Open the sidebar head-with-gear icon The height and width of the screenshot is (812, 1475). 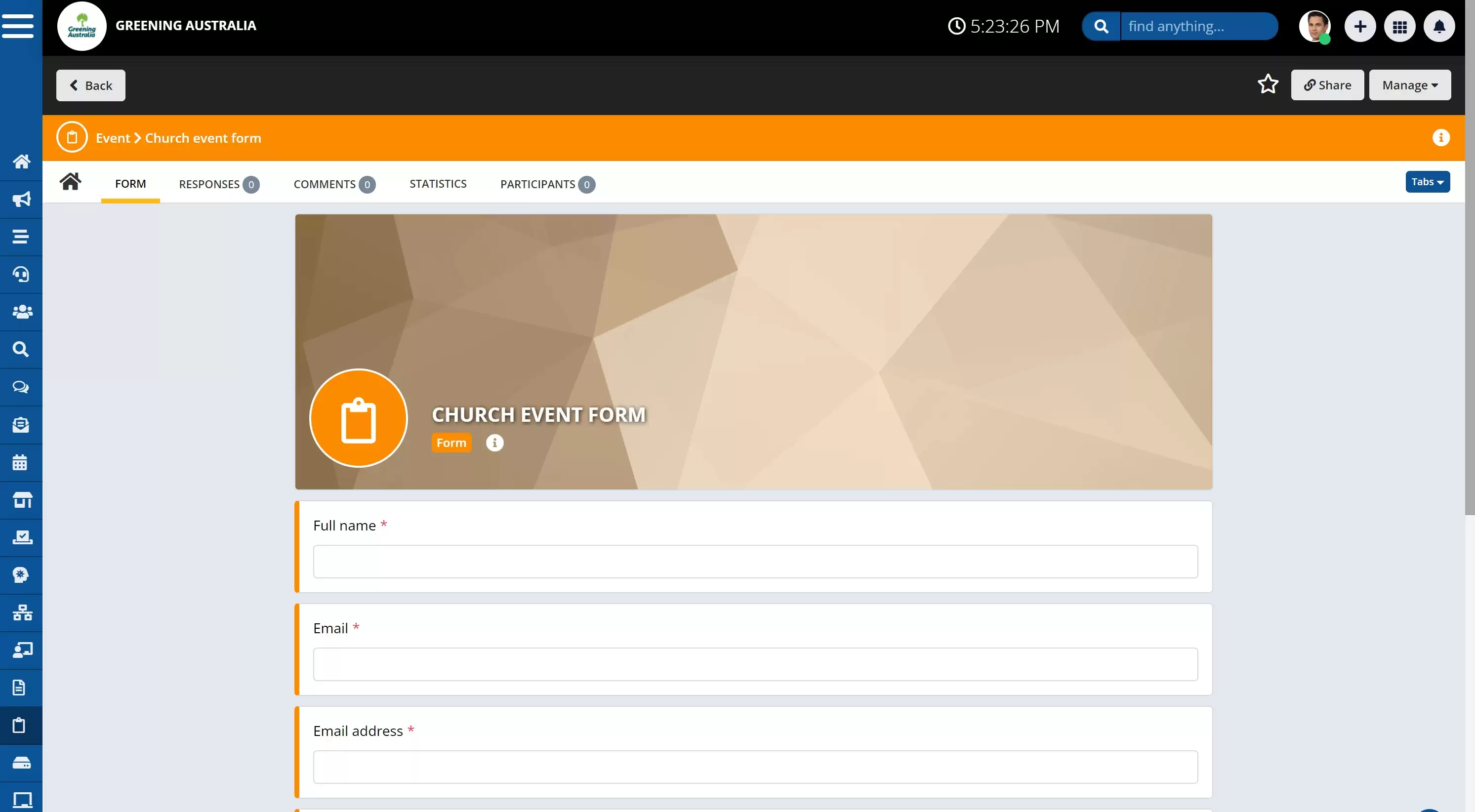(21, 575)
